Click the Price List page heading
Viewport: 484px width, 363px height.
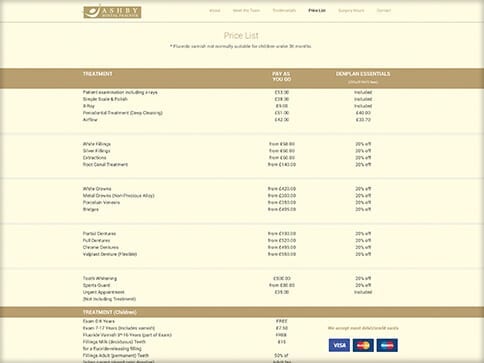pos(241,36)
